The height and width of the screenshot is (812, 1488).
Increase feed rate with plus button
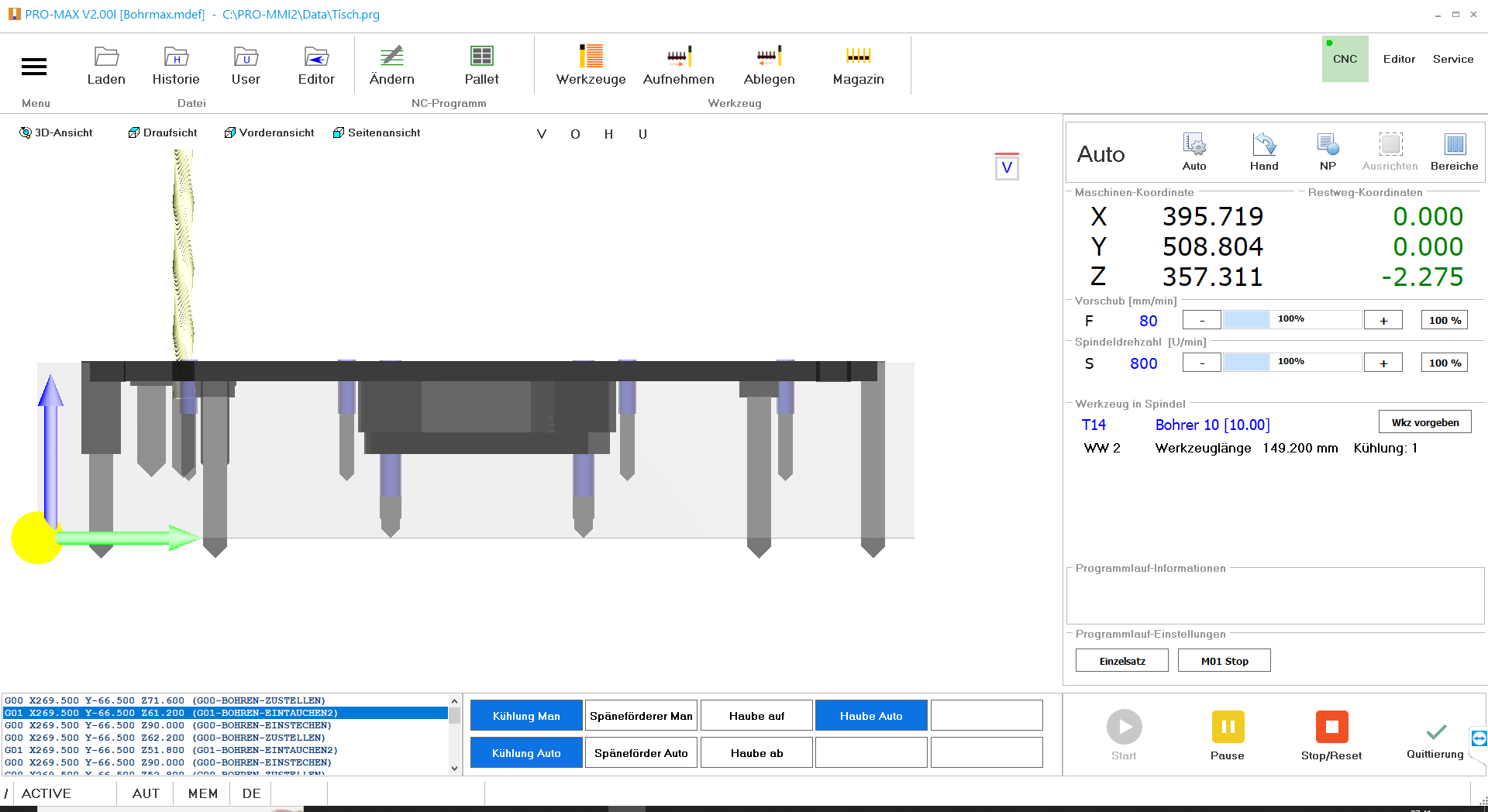tap(1383, 320)
